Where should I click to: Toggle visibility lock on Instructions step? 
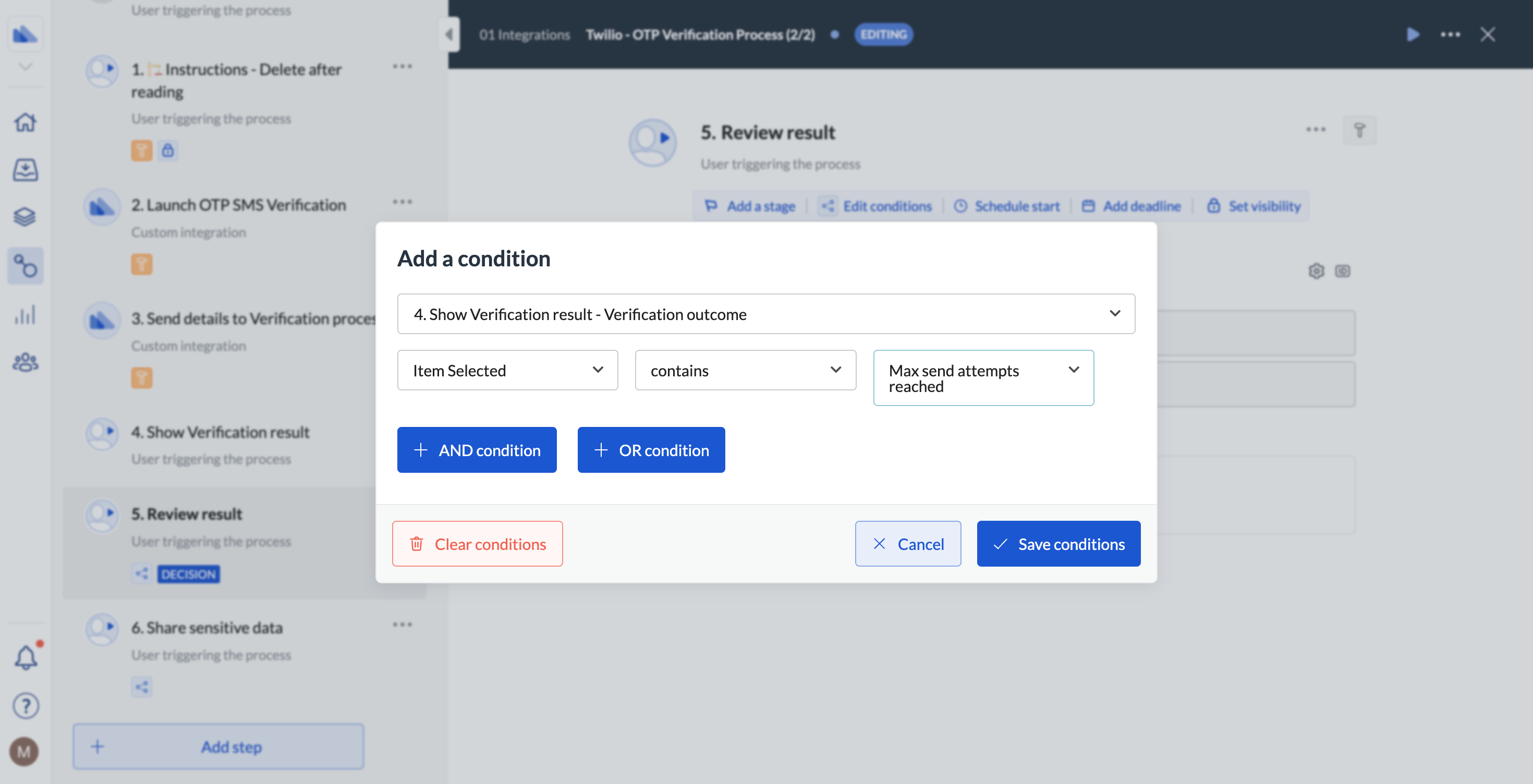(168, 151)
